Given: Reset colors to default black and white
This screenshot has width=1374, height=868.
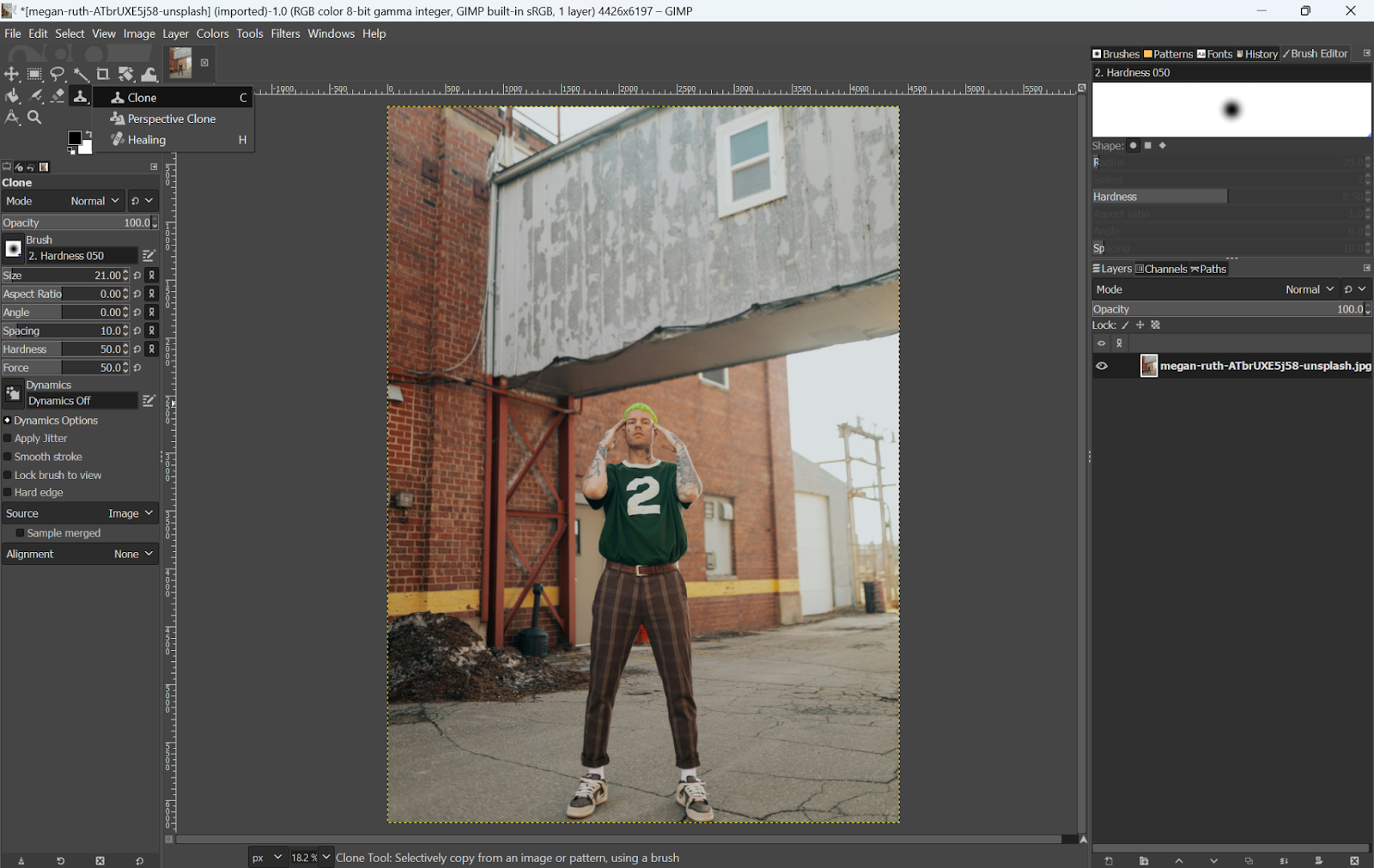Looking at the screenshot, I should [72, 151].
